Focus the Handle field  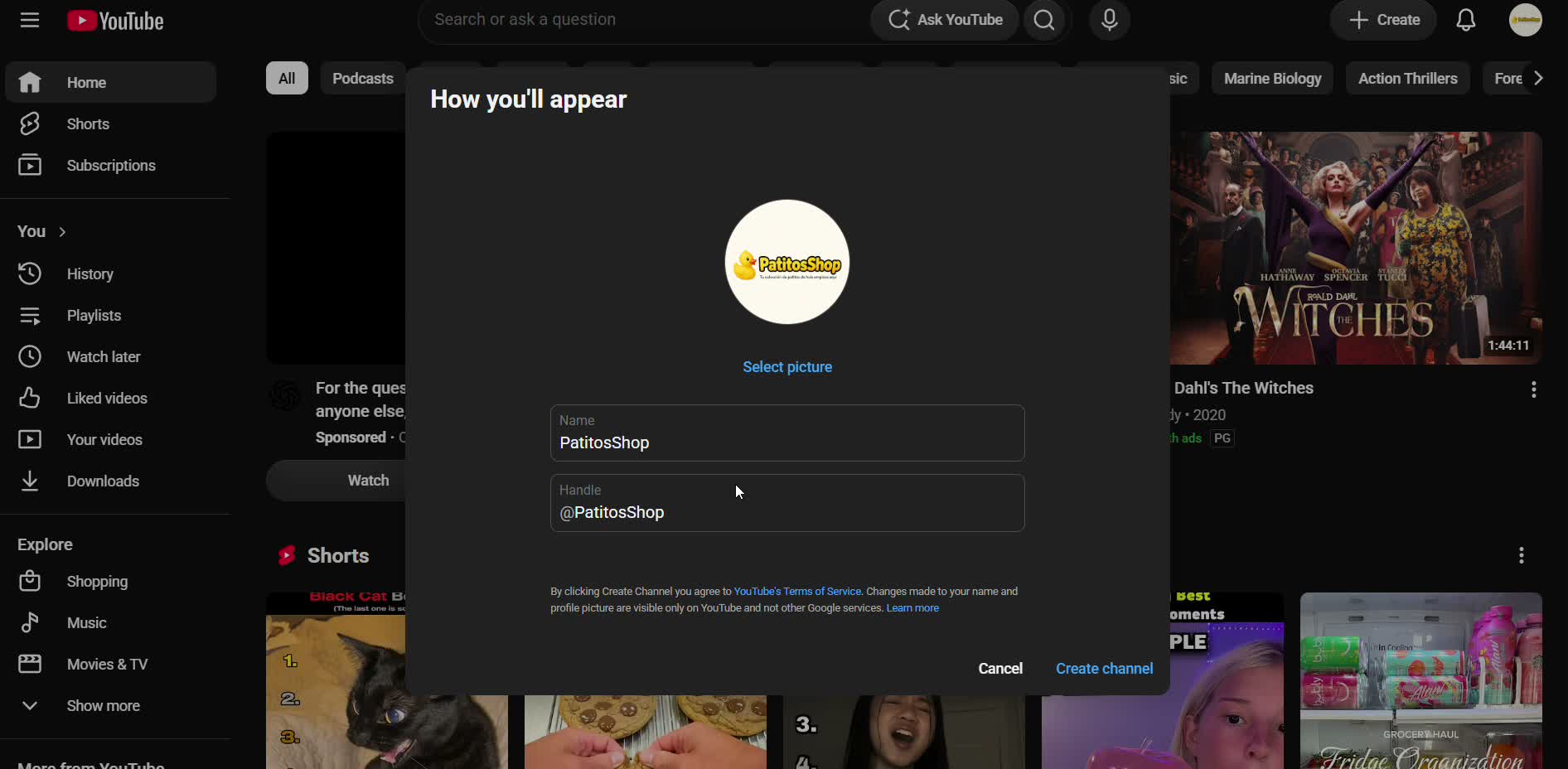tap(787, 502)
